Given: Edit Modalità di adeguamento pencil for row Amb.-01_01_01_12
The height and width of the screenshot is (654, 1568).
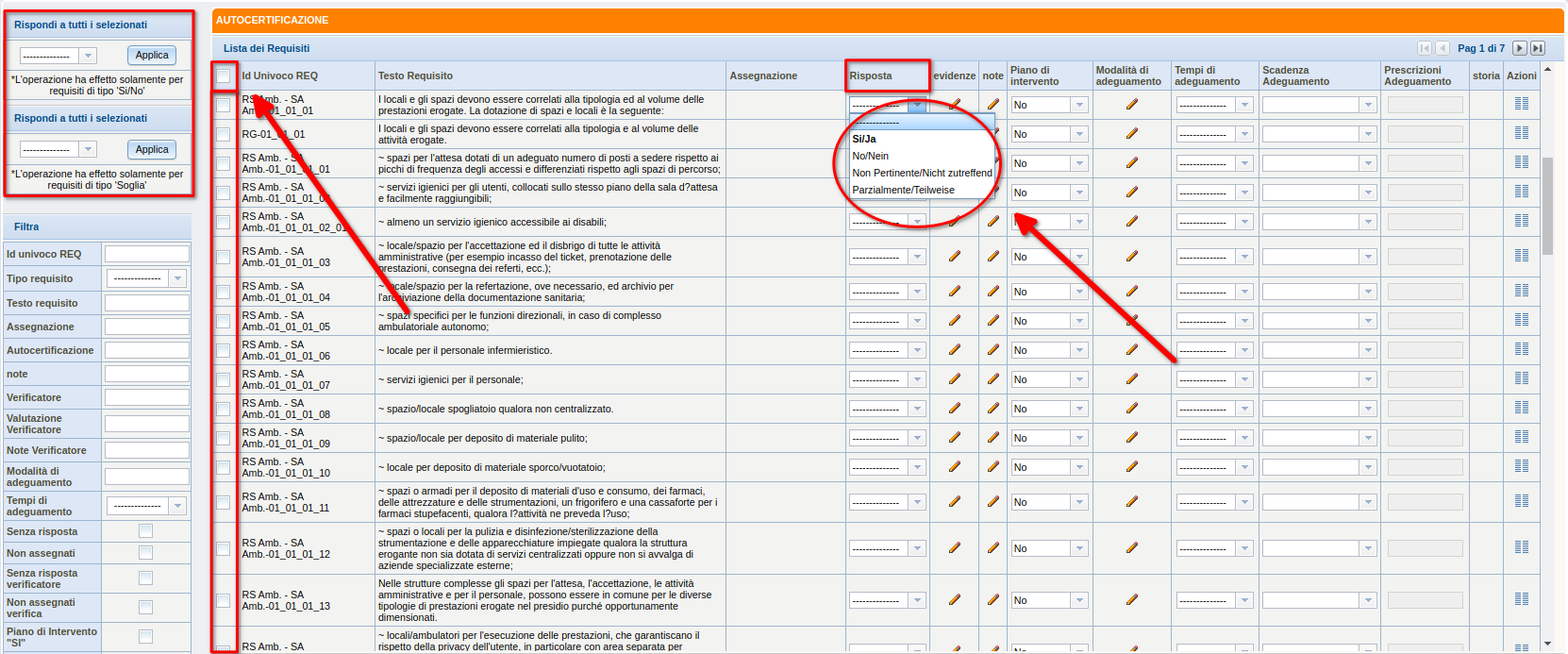Looking at the screenshot, I should click(x=1132, y=547).
